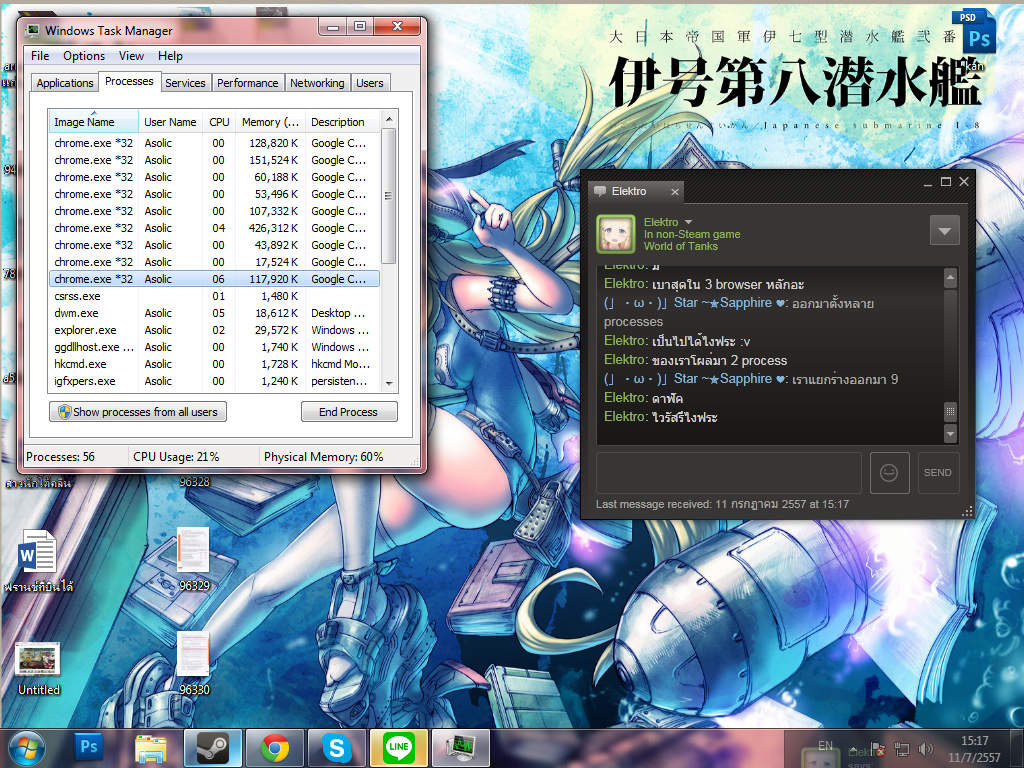Screen dimensions: 1024x768
Task: Click the Steam chat message input field
Action: click(729, 473)
